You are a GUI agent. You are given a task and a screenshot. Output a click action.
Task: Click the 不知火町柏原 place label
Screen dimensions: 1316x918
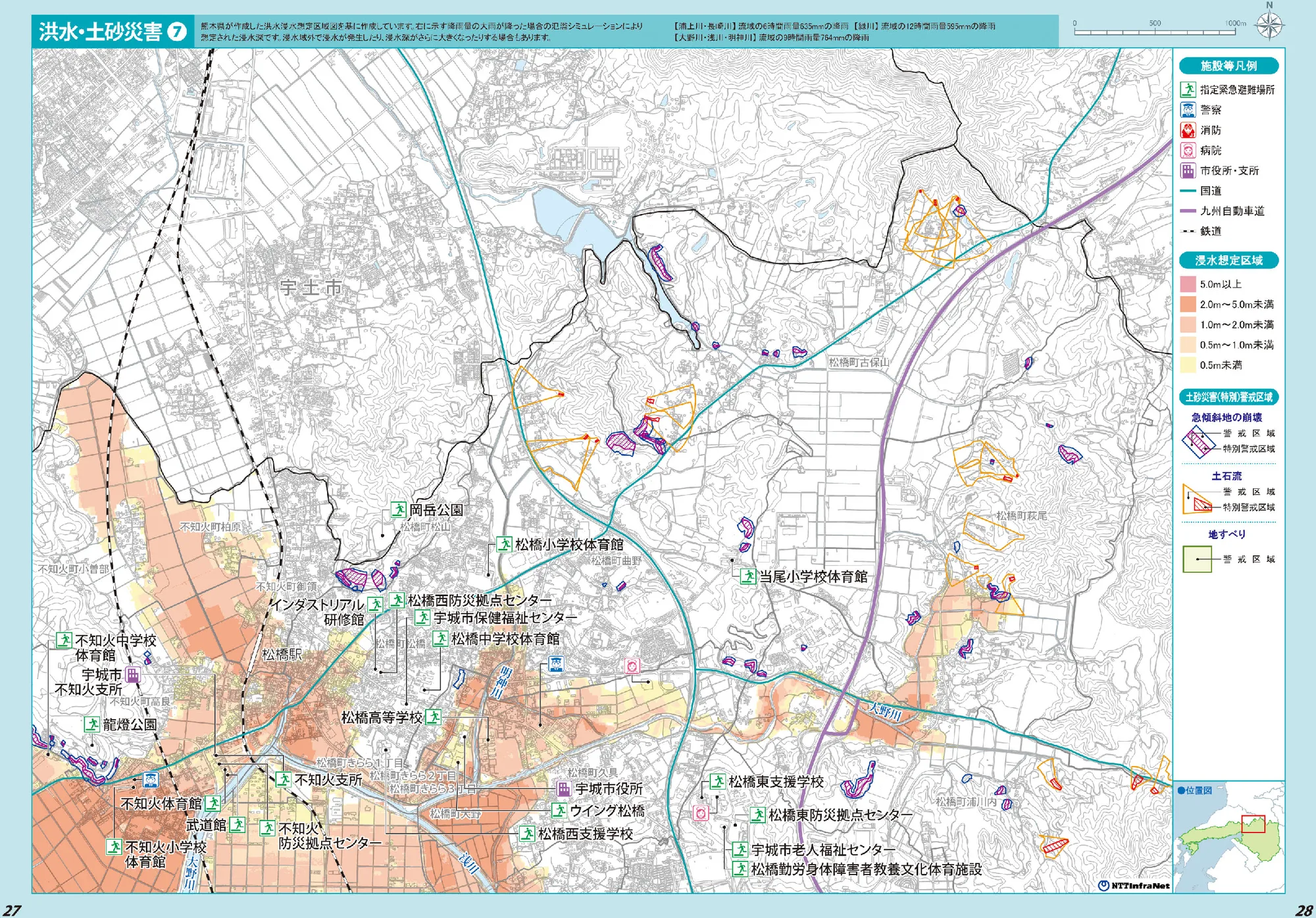(211, 527)
